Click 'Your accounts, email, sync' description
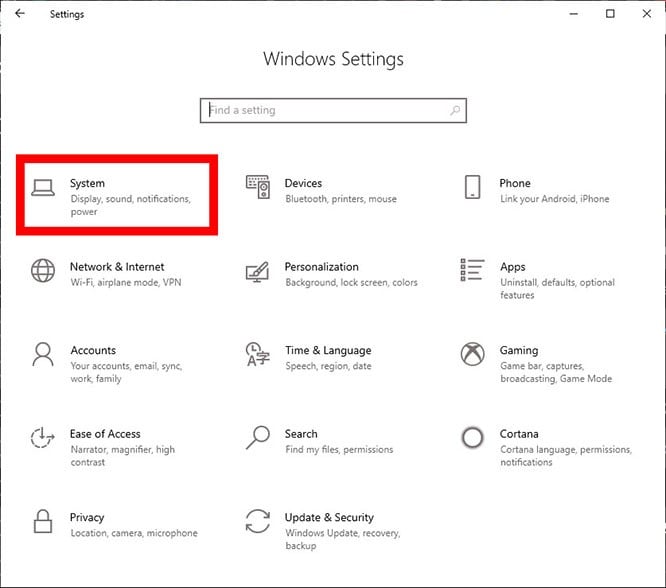 coord(127,372)
